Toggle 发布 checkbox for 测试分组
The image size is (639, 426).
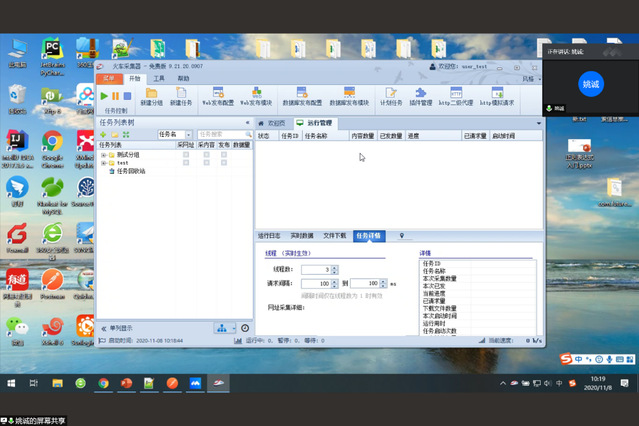pos(222,155)
